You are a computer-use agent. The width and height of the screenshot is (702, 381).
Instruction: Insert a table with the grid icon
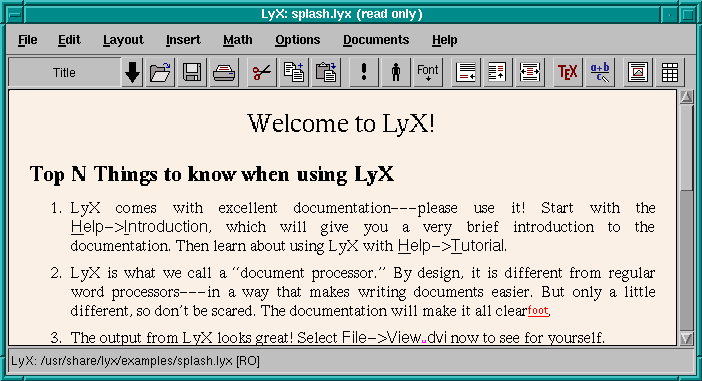pos(670,72)
